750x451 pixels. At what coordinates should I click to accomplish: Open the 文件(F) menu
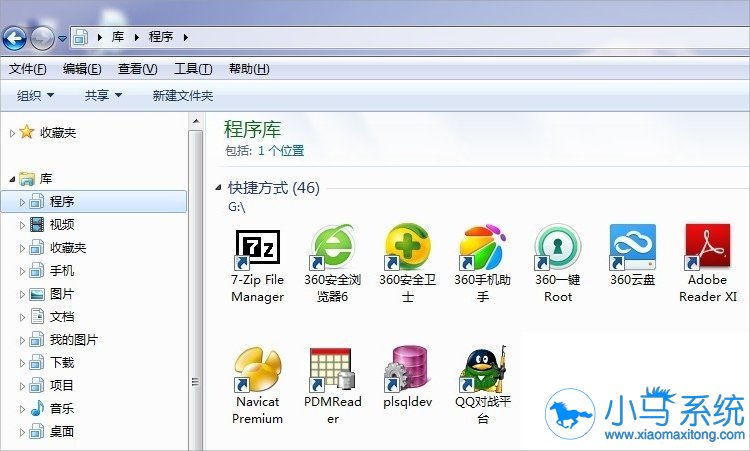28,69
